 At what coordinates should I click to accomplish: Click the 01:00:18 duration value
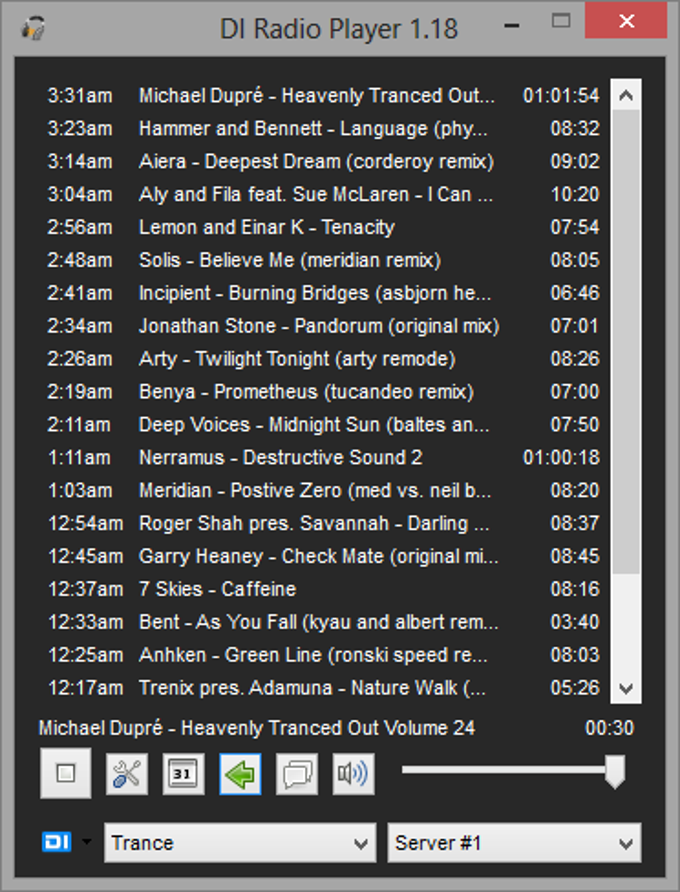pos(561,458)
